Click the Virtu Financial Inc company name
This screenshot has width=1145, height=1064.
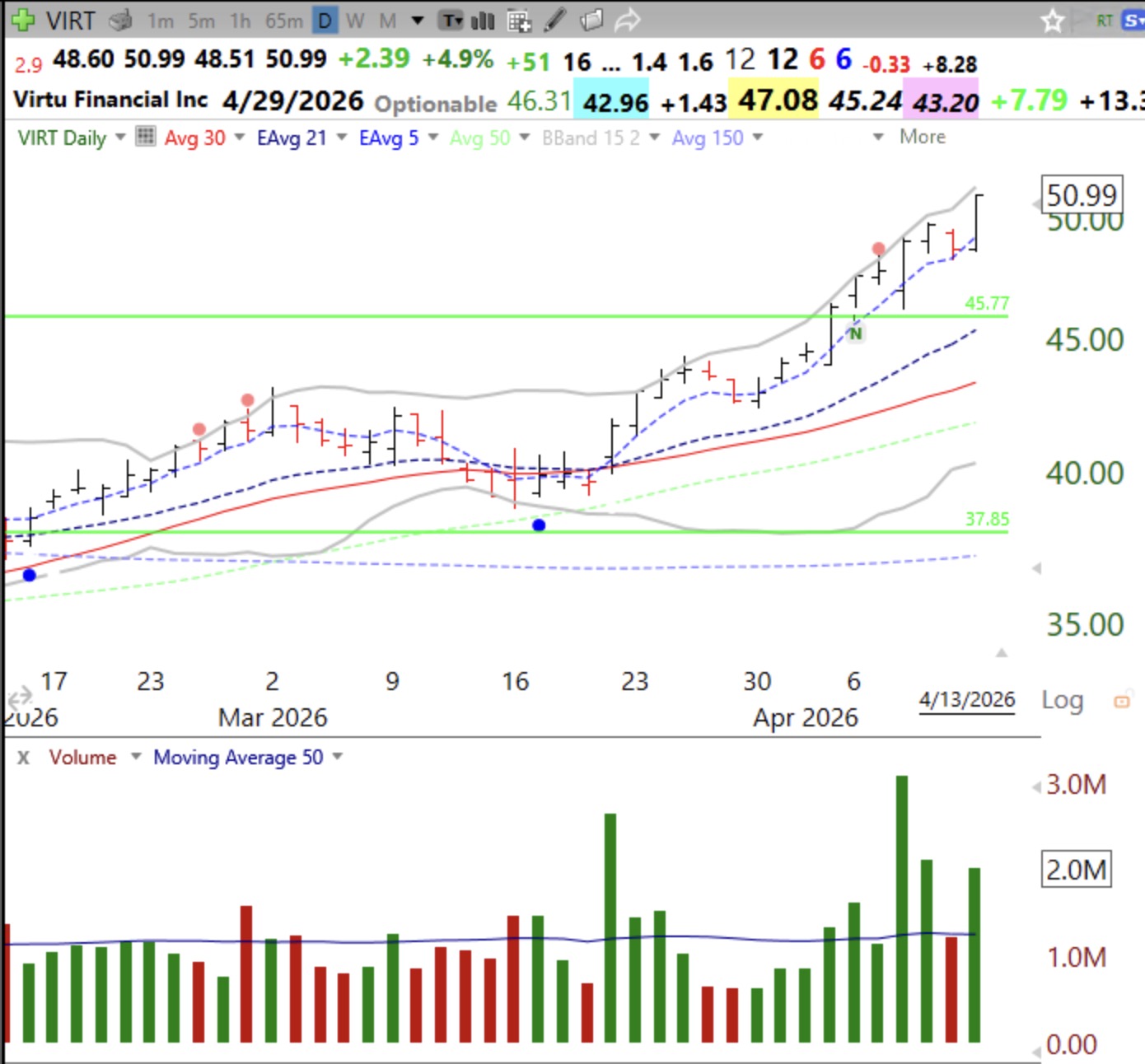110,100
